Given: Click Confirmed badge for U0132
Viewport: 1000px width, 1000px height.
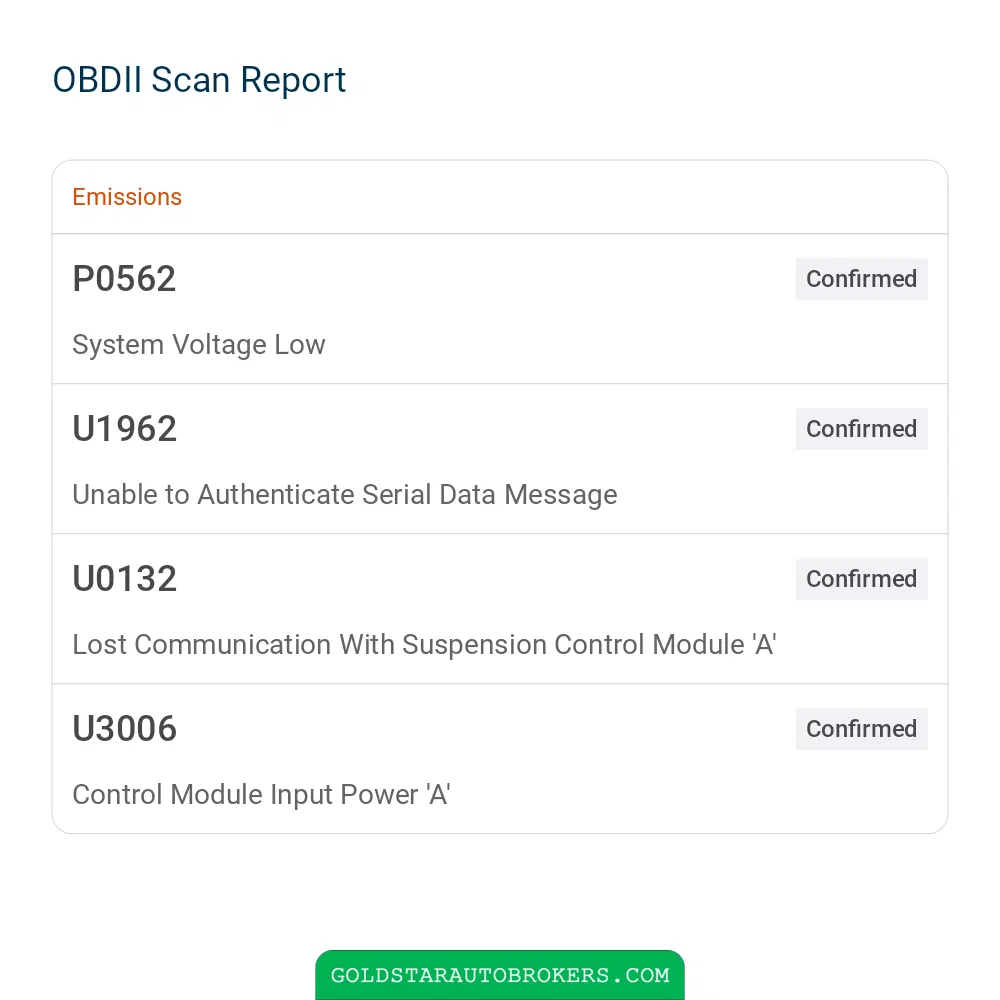Looking at the screenshot, I should [862, 578].
